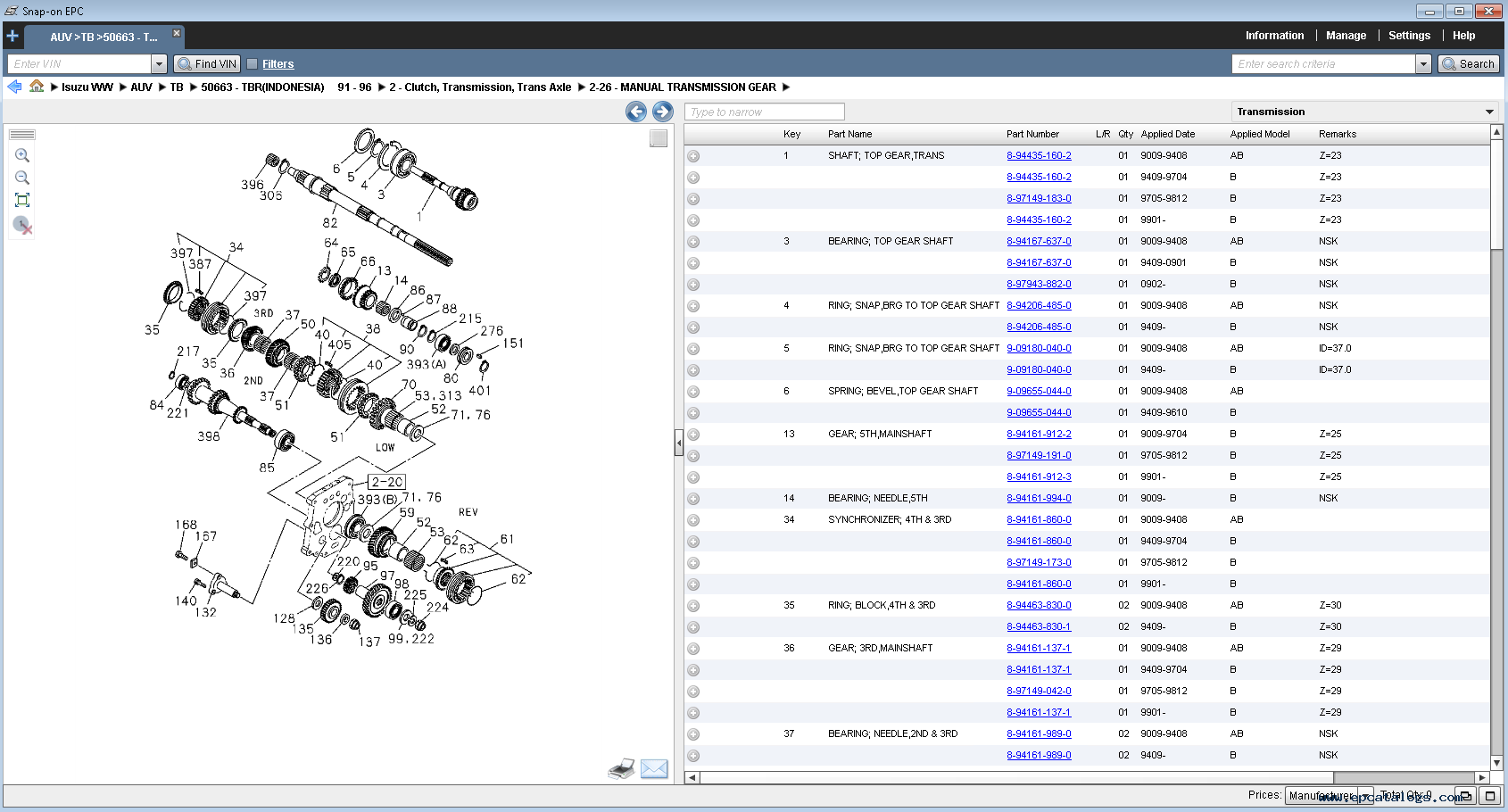This screenshot has height=812, width=1508.
Task: Print the diagram using the printer icon
Action: point(622,769)
